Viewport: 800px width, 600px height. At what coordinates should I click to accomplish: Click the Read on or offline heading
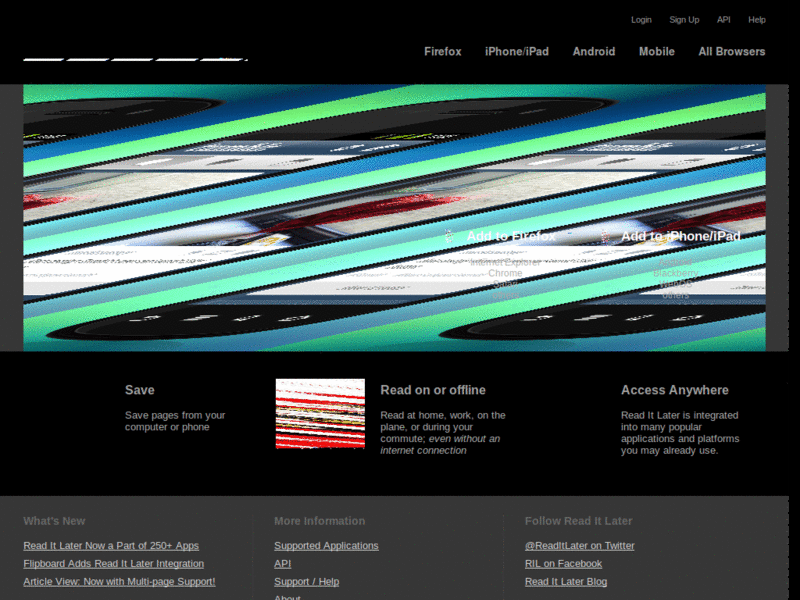pyautogui.click(x=433, y=390)
